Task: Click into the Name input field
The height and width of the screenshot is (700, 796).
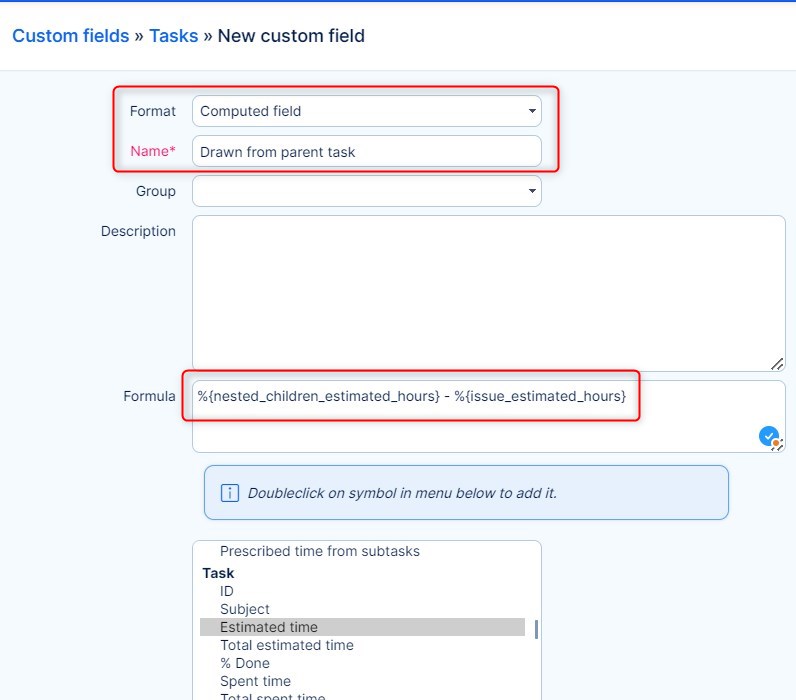Action: coord(366,152)
